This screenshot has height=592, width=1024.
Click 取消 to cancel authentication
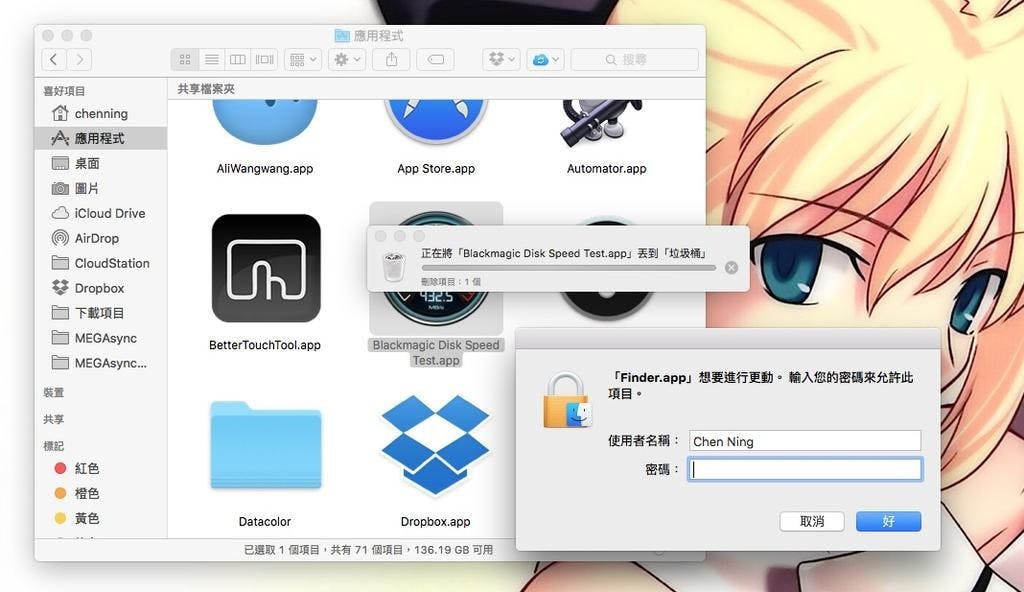[812, 521]
